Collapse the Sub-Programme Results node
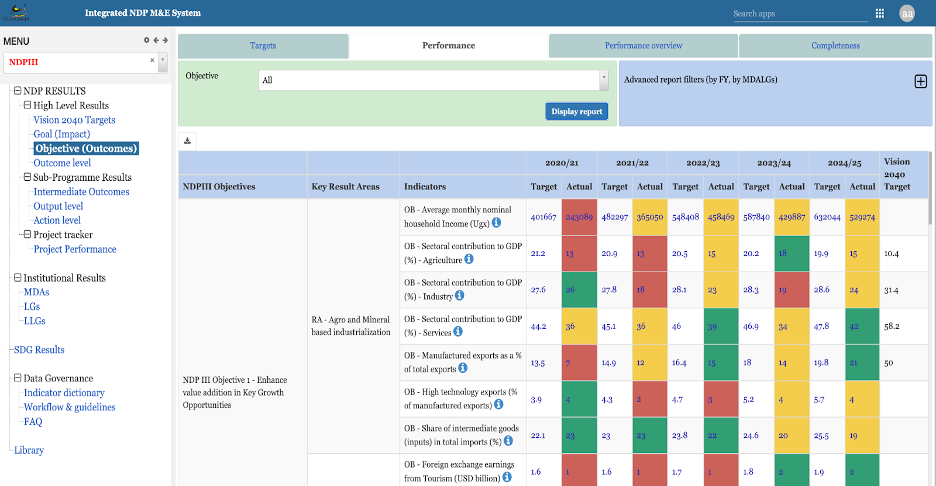936x486 pixels. tap(28, 178)
